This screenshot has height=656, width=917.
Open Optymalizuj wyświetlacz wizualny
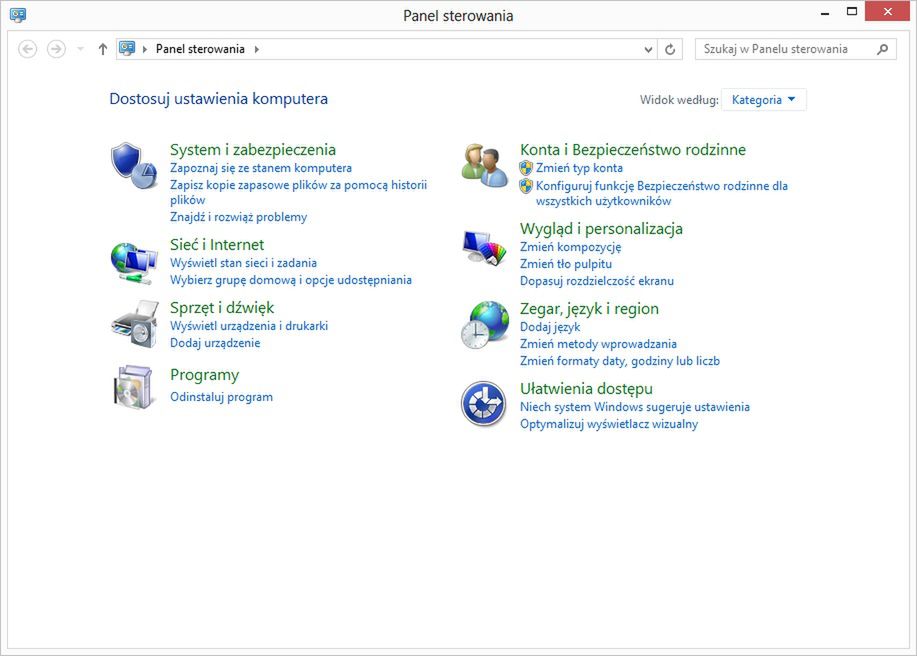click(609, 424)
